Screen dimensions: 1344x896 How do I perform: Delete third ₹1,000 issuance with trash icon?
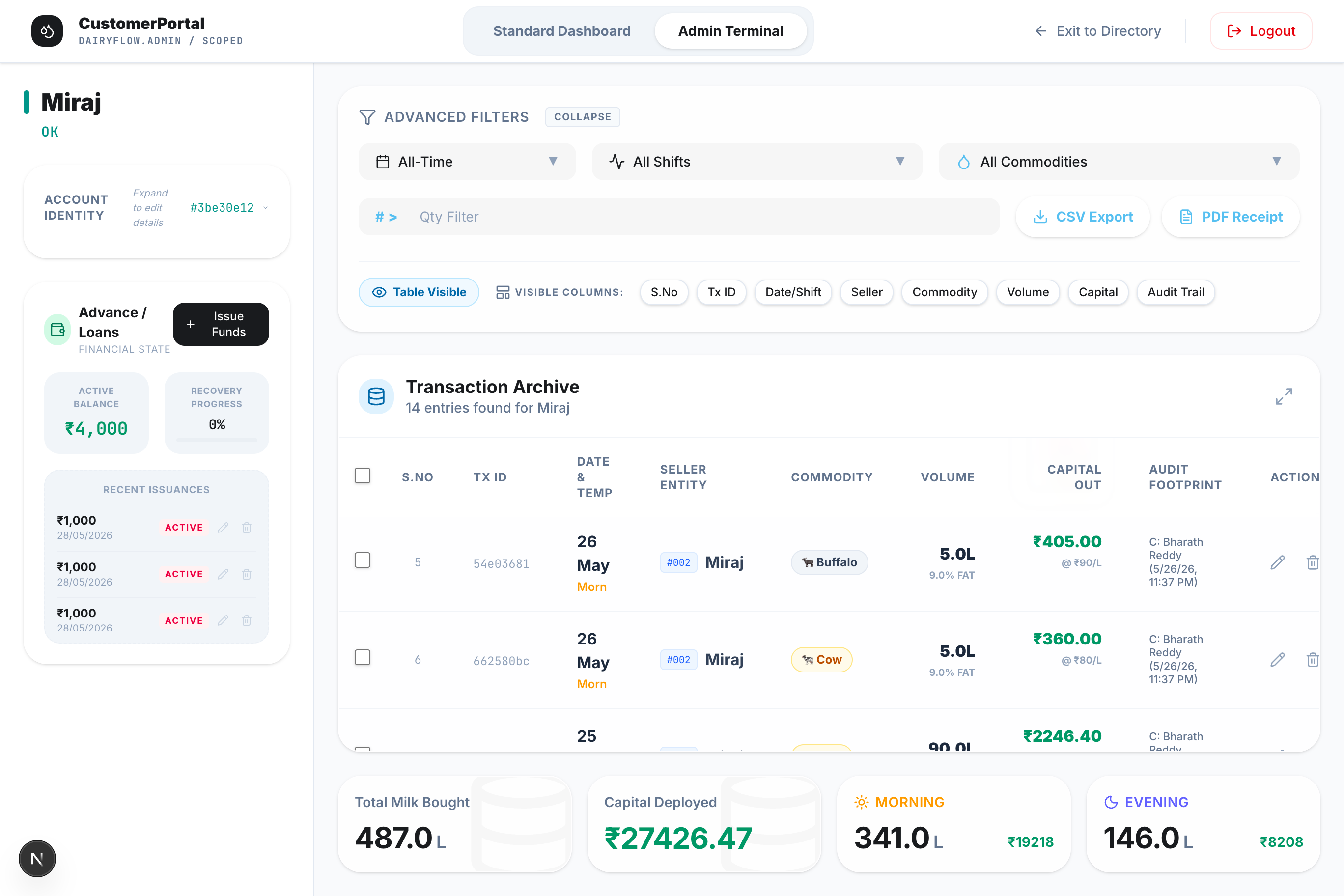(246, 620)
